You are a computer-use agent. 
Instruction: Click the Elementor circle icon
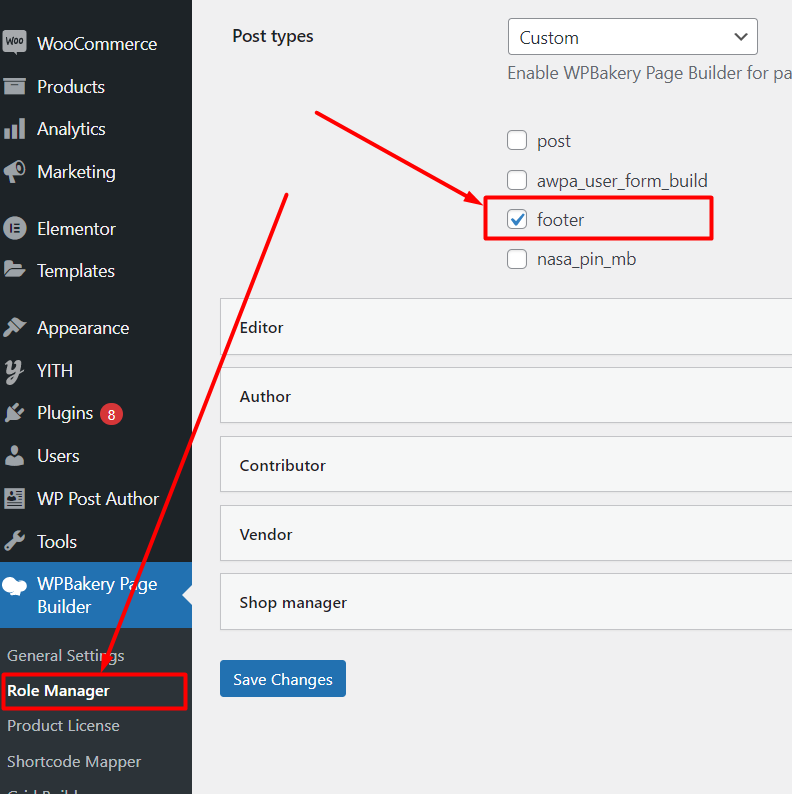click(15, 228)
